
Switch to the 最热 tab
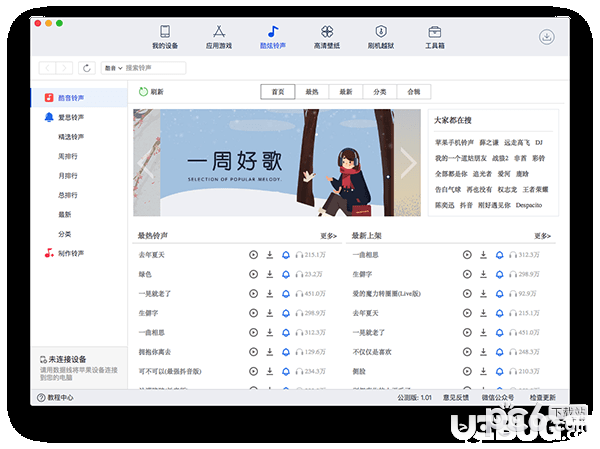pyautogui.click(x=312, y=92)
